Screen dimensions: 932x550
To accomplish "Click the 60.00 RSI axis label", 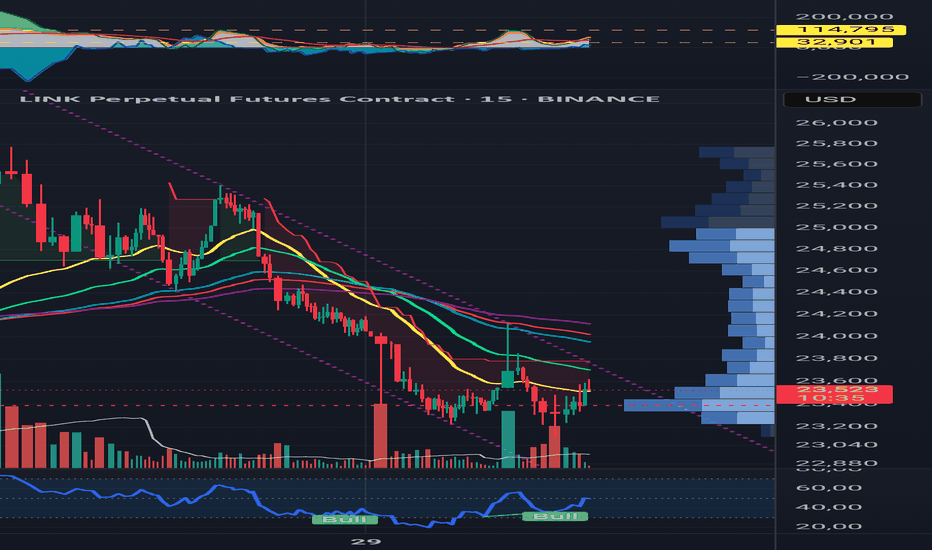I will [x=829, y=488].
